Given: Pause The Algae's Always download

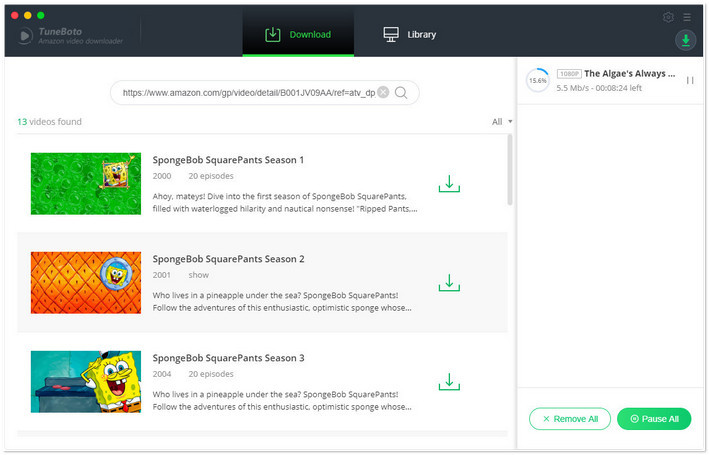Looking at the screenshot, I should pyautogui.click(x=690, y=80).
